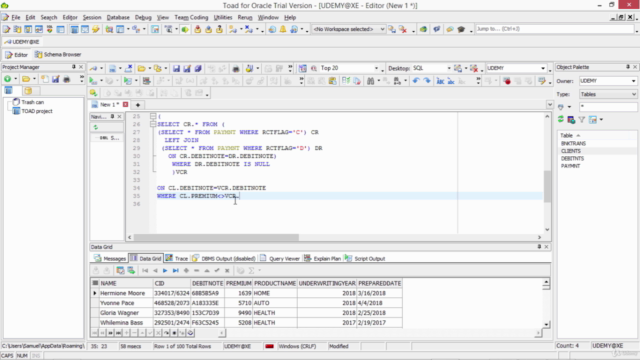
Task: Select the CLIENTS table in Object Palette
Action: tap(571, 151)
